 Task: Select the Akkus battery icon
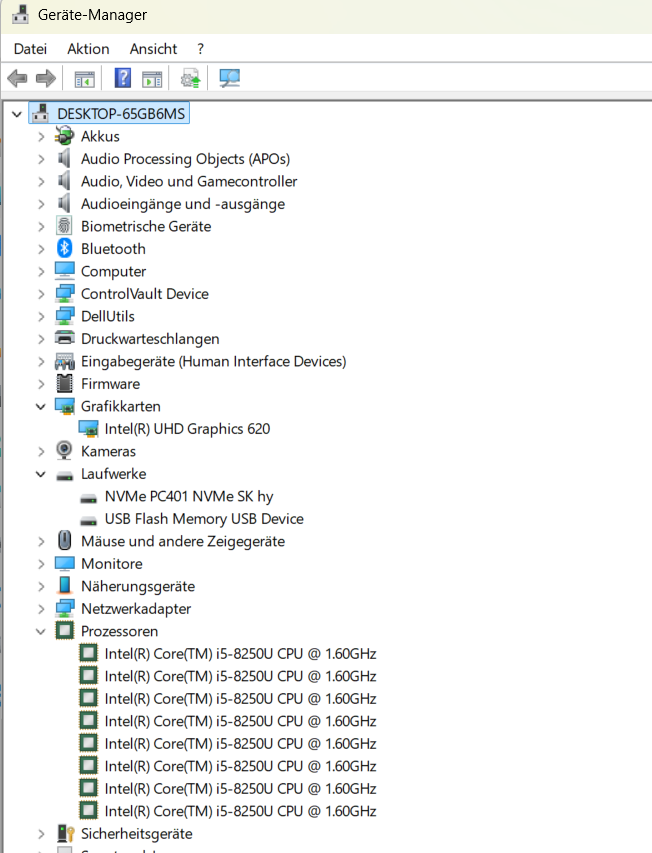pyautogui.click(x=64, y=136)
